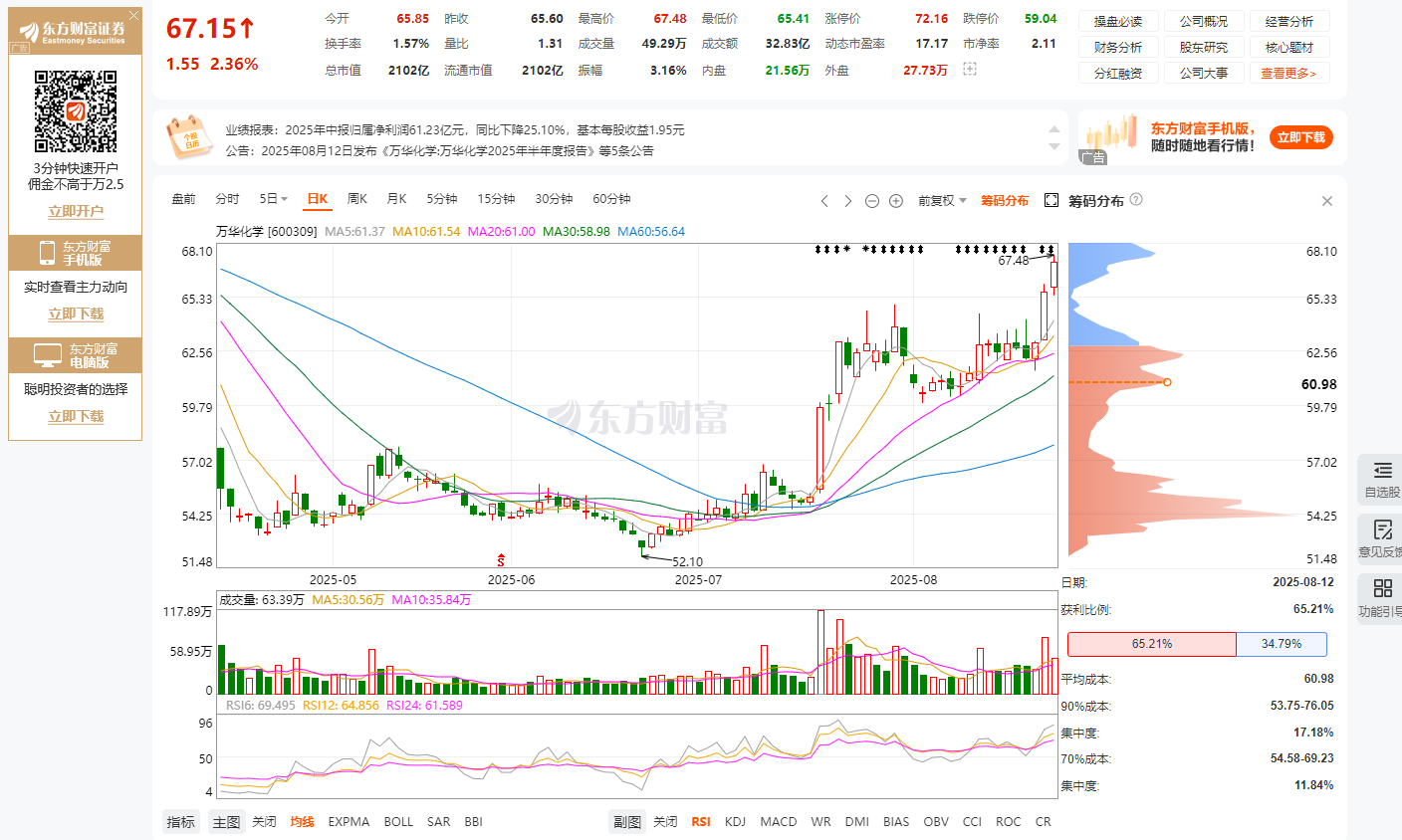The height and width of the screenshot is (840, 1402).
Task: Select SAR main indicator
Action: (x=438, y=822)
